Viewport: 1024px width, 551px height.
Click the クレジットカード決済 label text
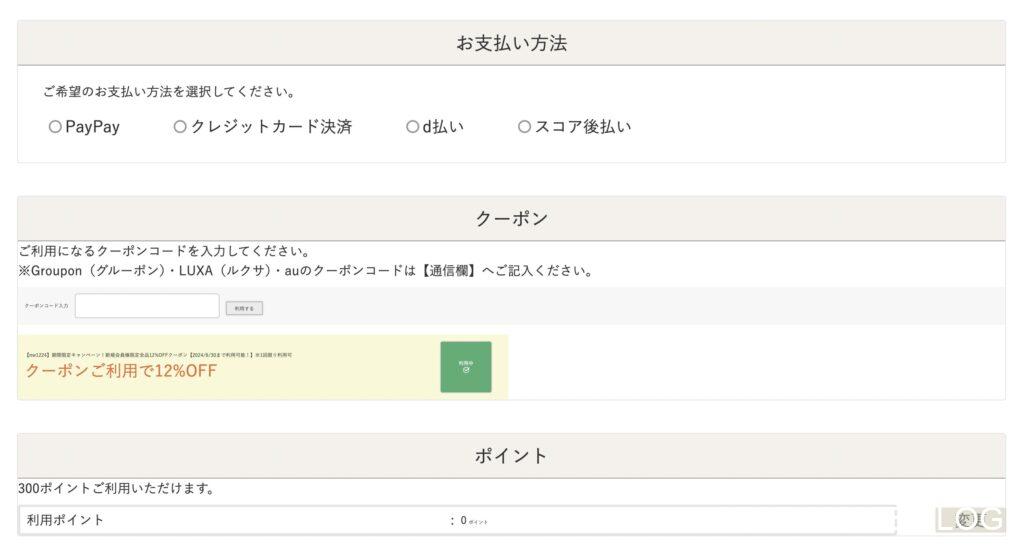point(271,127)
